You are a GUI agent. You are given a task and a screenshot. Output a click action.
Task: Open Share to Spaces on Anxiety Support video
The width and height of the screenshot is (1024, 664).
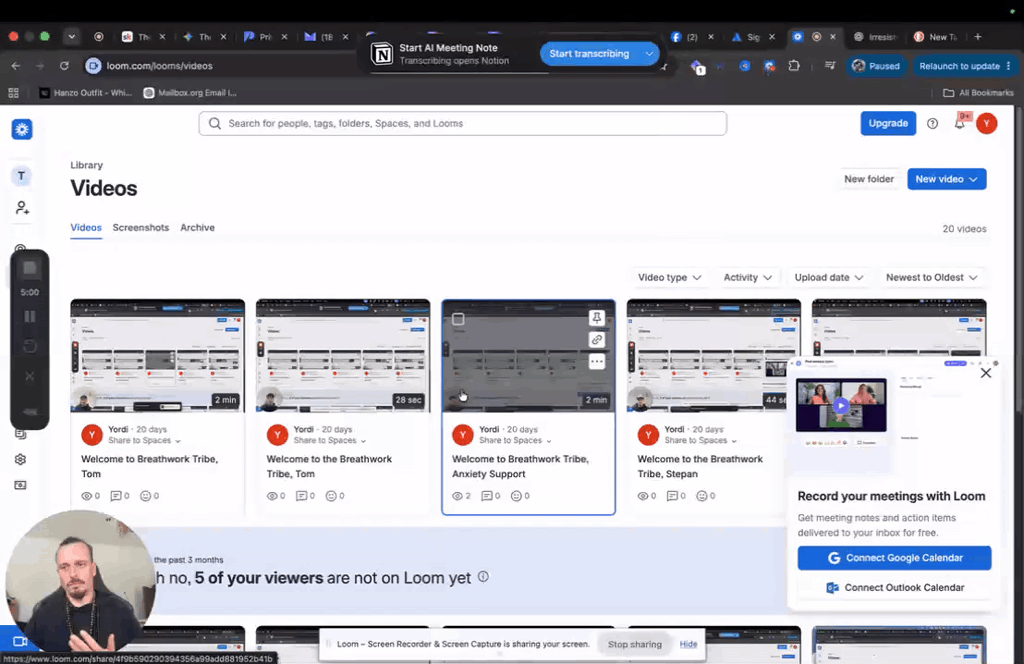coord(515,441)
